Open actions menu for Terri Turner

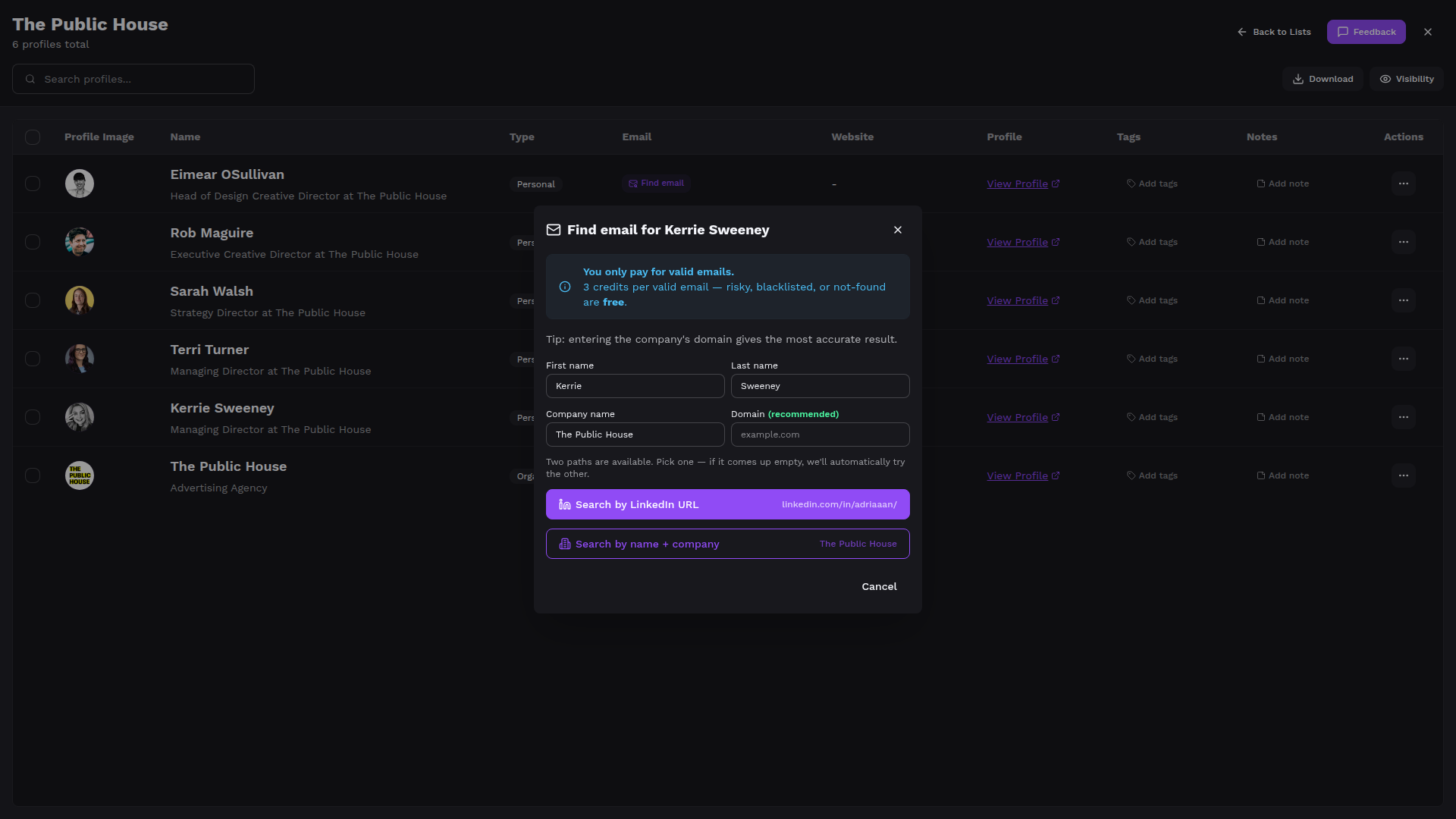(1404, 359)
